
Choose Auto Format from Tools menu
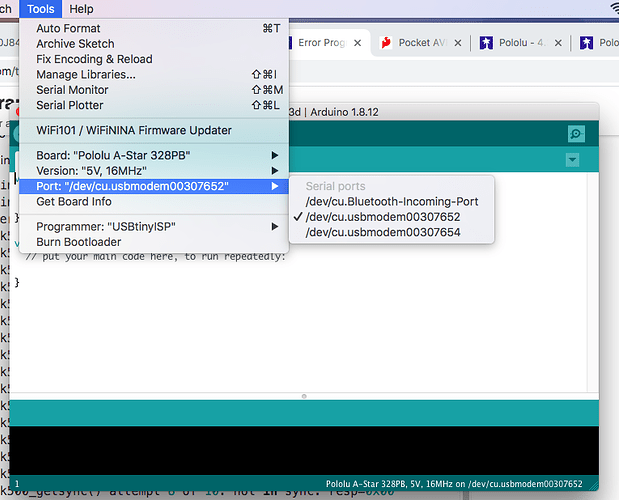68,29
